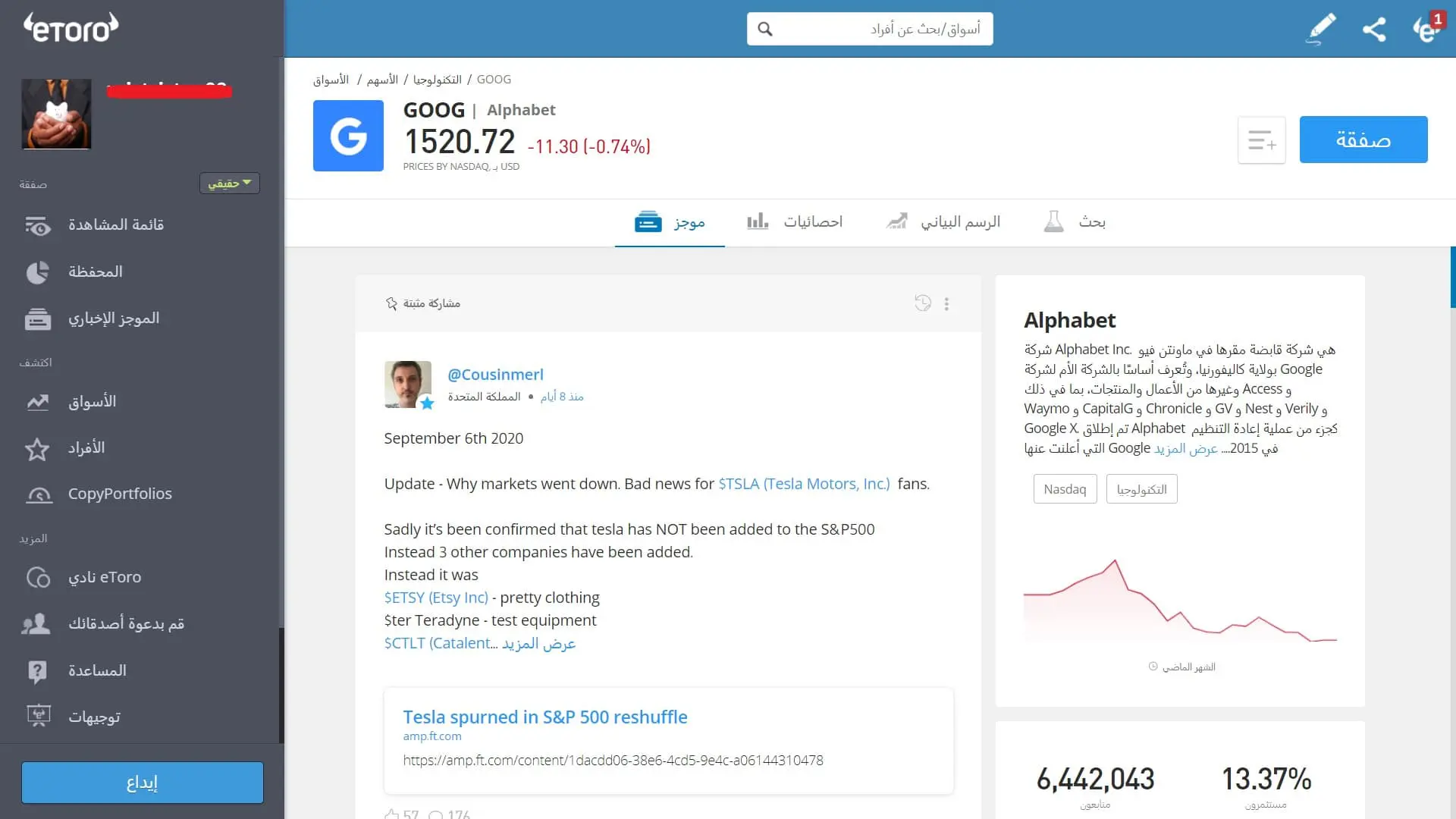Open the post options three-dot menu
The image size is (1456, 819).
[946, 303]
